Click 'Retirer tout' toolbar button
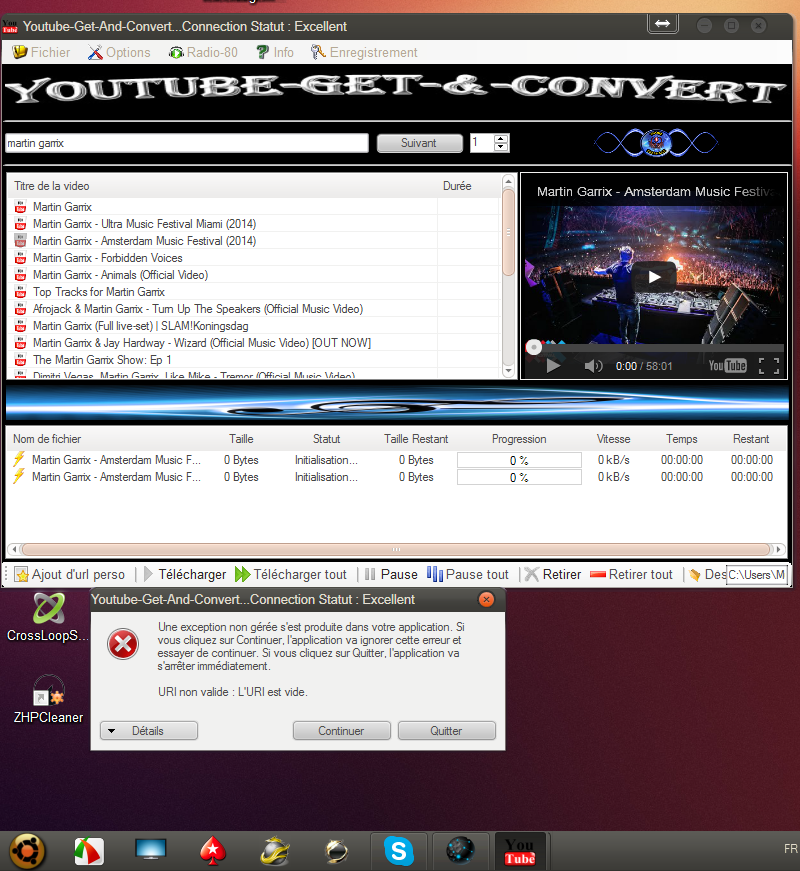This screenshot has height=871, width=800. (x=631, y=574)
